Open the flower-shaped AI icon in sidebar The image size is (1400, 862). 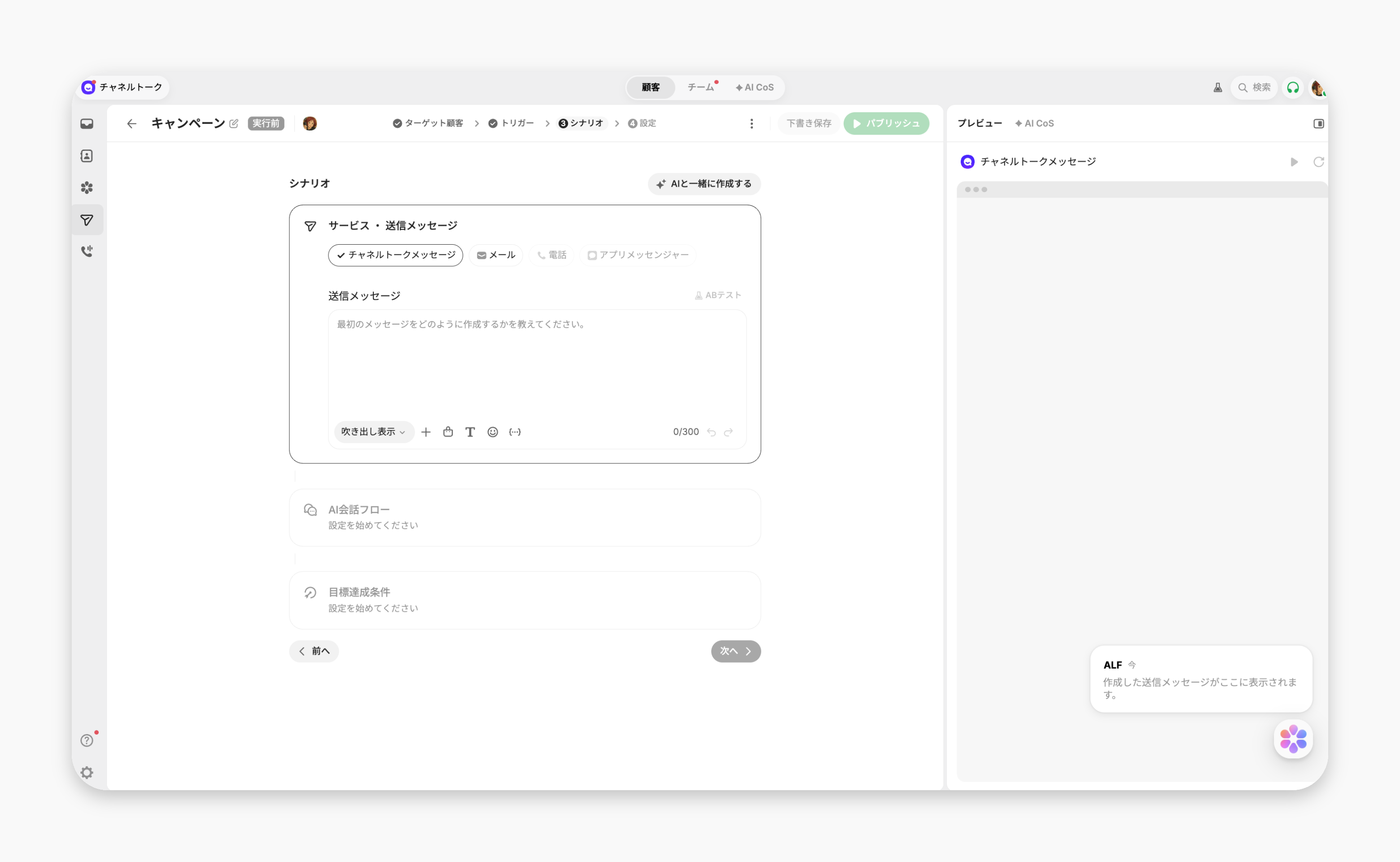87,188
